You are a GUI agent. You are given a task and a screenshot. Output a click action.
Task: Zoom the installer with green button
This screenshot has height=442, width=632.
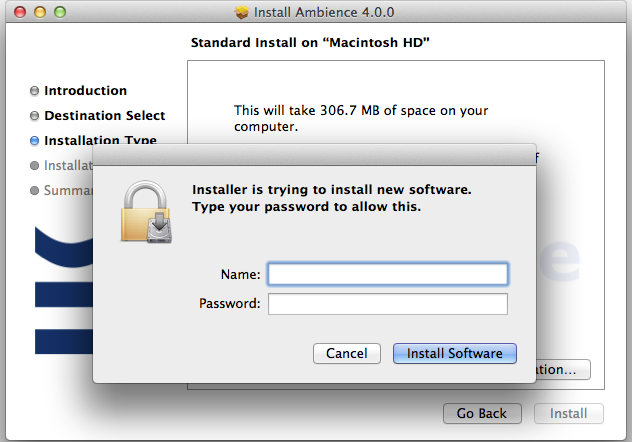[60, 12]
